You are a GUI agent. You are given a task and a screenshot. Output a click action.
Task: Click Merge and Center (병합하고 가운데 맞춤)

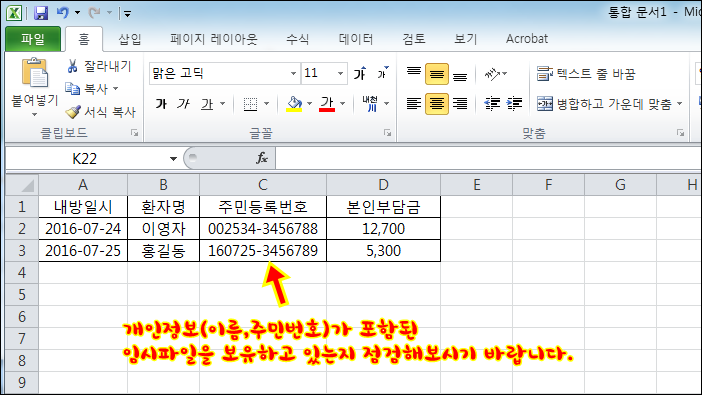point(604,104)
